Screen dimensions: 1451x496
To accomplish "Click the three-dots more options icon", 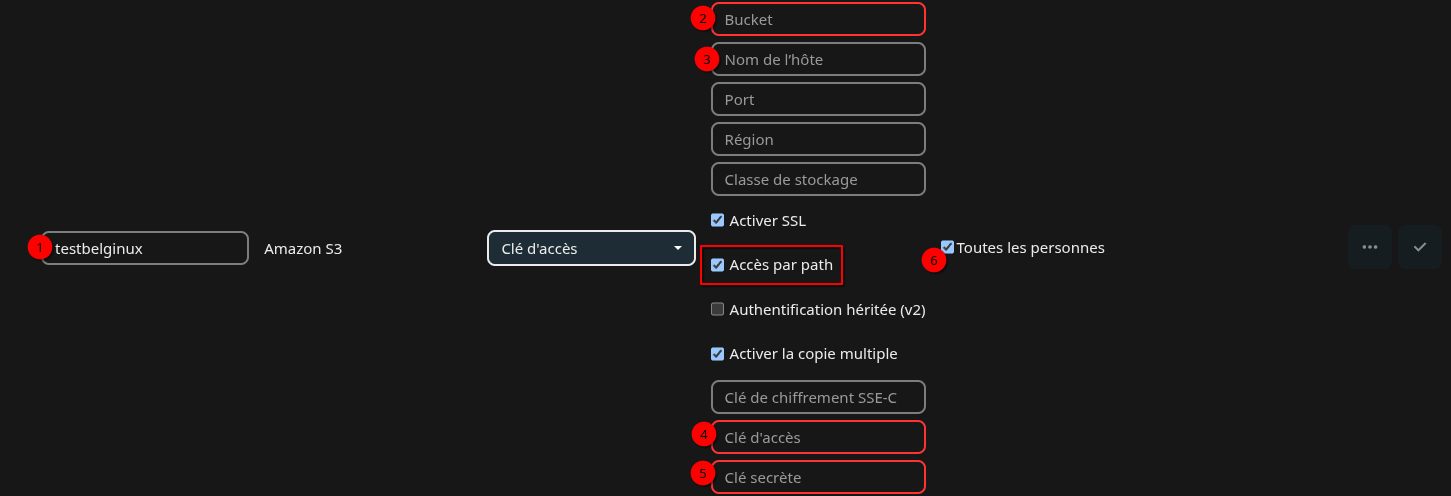I will [1370, 247].
